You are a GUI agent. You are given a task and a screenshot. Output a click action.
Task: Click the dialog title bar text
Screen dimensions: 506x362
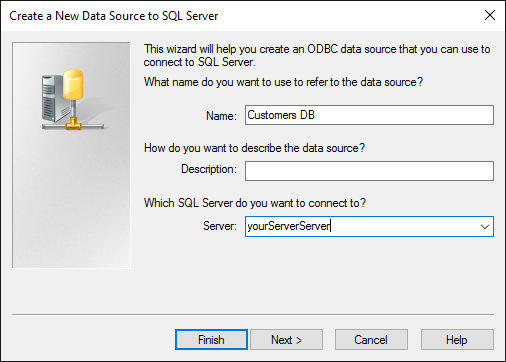(x=114, y=16)
